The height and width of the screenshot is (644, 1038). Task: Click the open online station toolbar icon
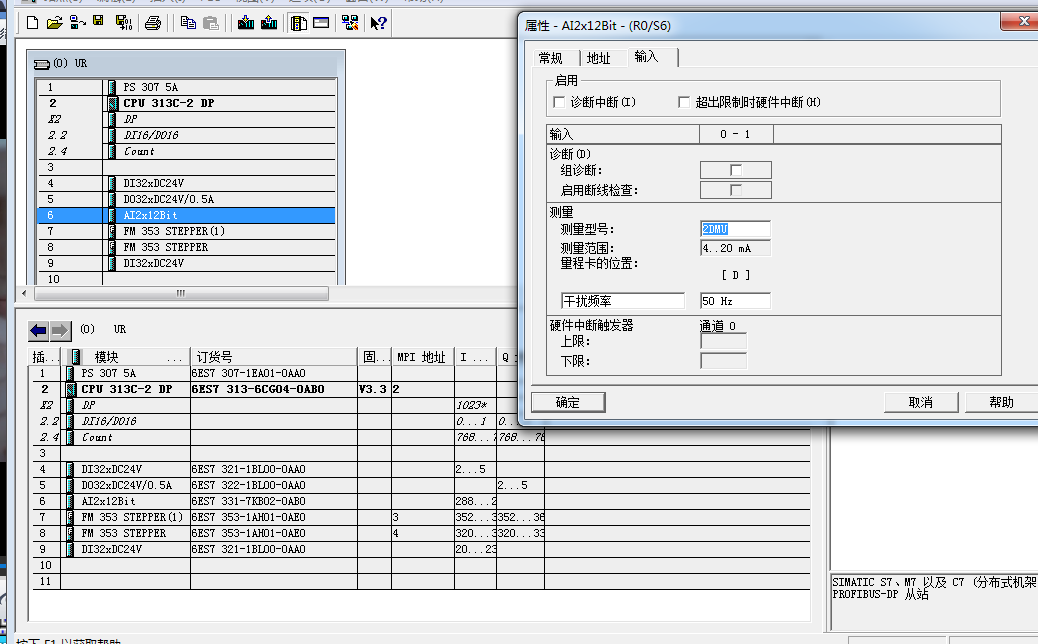[x=77, y=23]
